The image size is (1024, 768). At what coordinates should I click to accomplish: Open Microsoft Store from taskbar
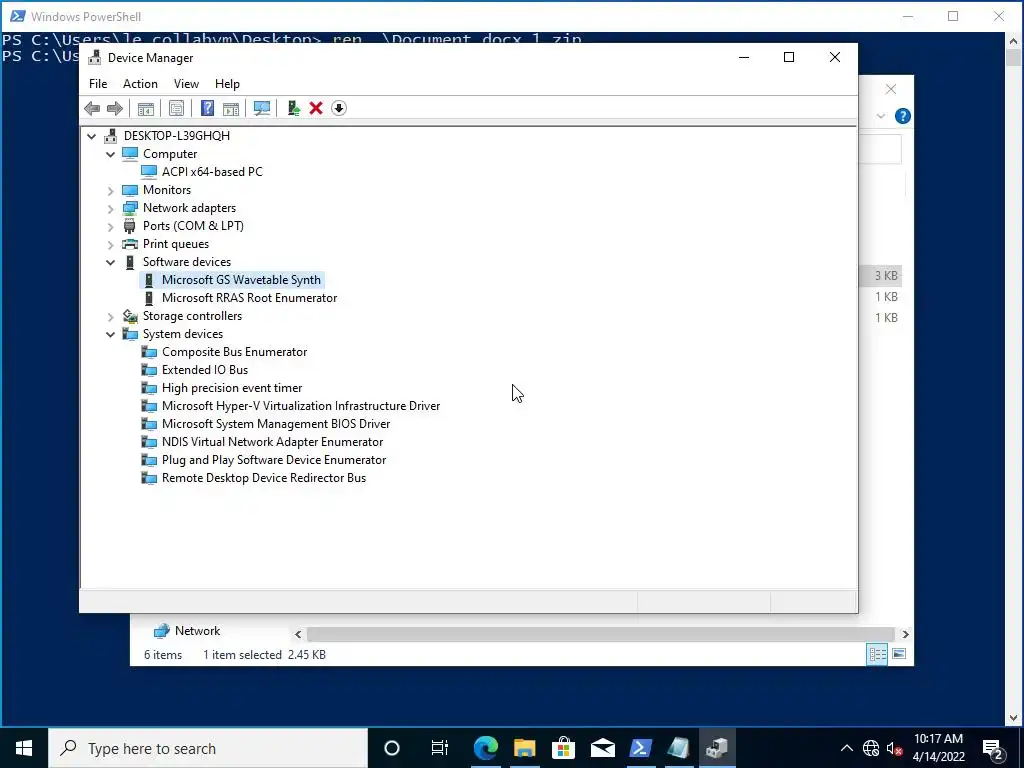point(563,748)
